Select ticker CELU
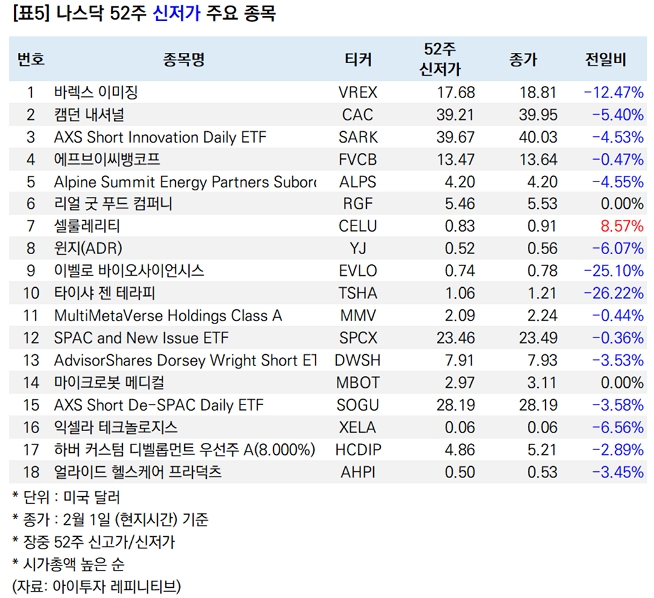This screenshot has height=598, width=654. (x=358, y=226)
